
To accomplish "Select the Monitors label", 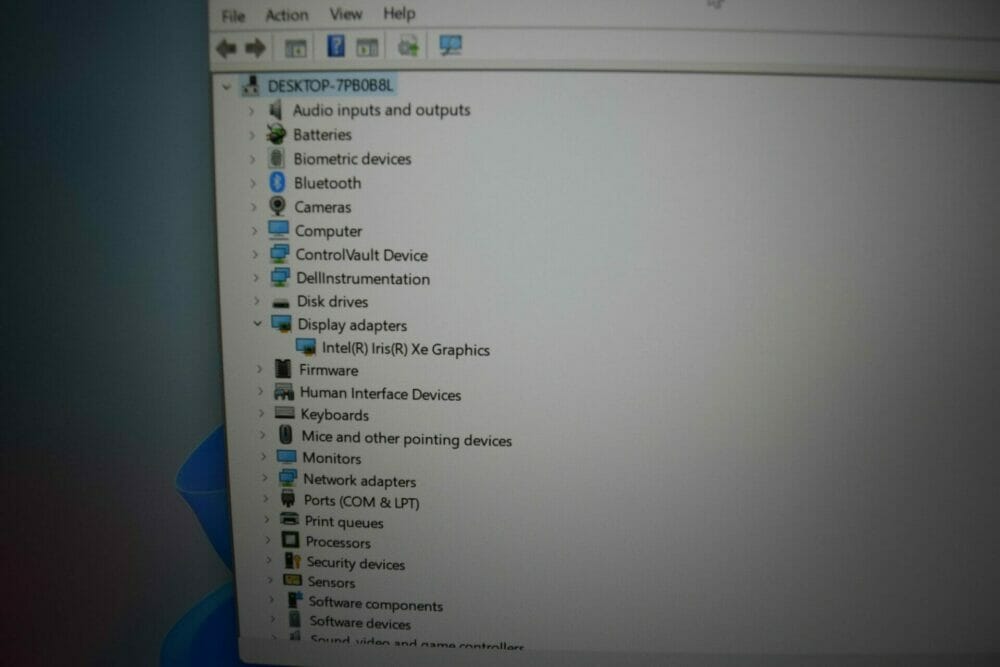I will click(332, 458).
